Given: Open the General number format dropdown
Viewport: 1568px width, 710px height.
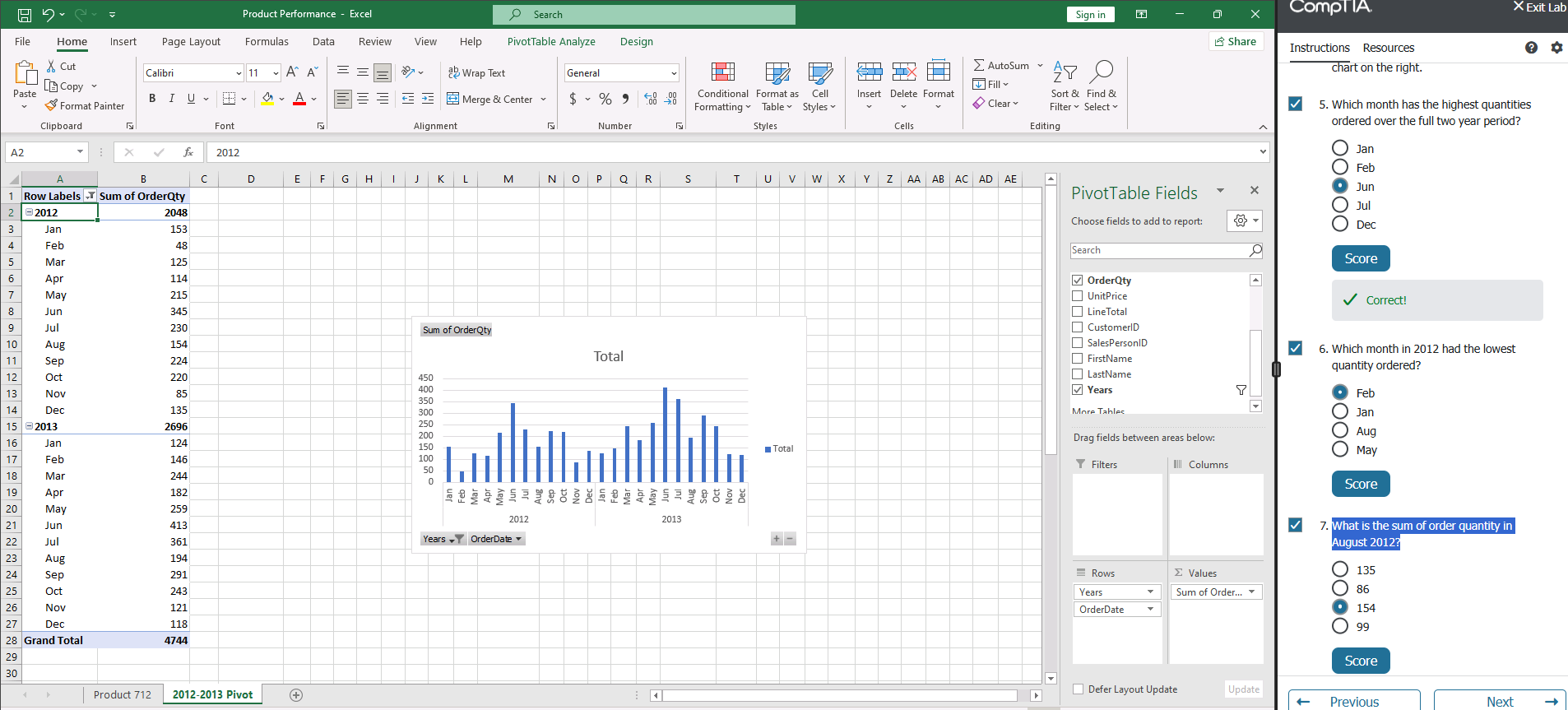Looking at the screenshot, I should [x=674, y=73].
